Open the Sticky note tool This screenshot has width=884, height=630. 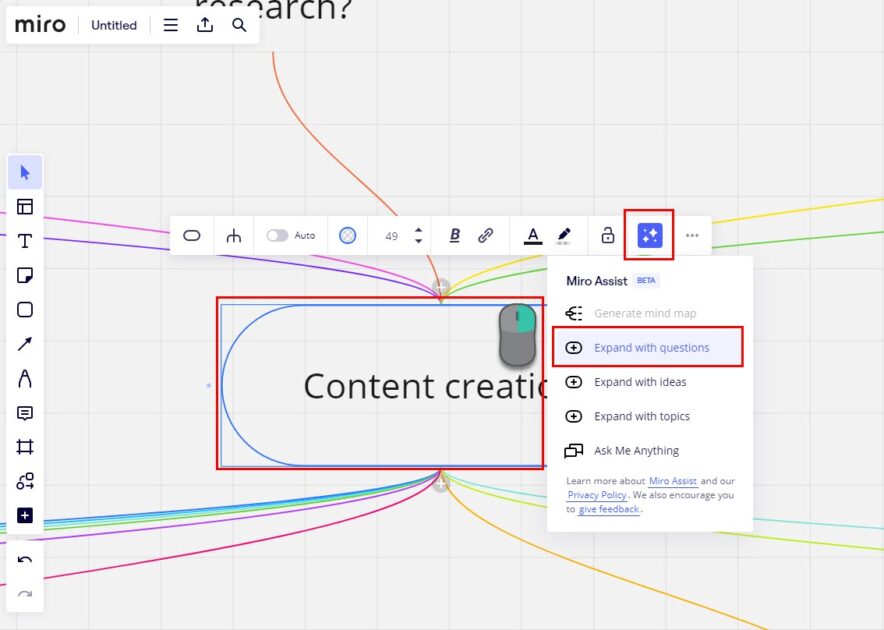click(24, 275)
